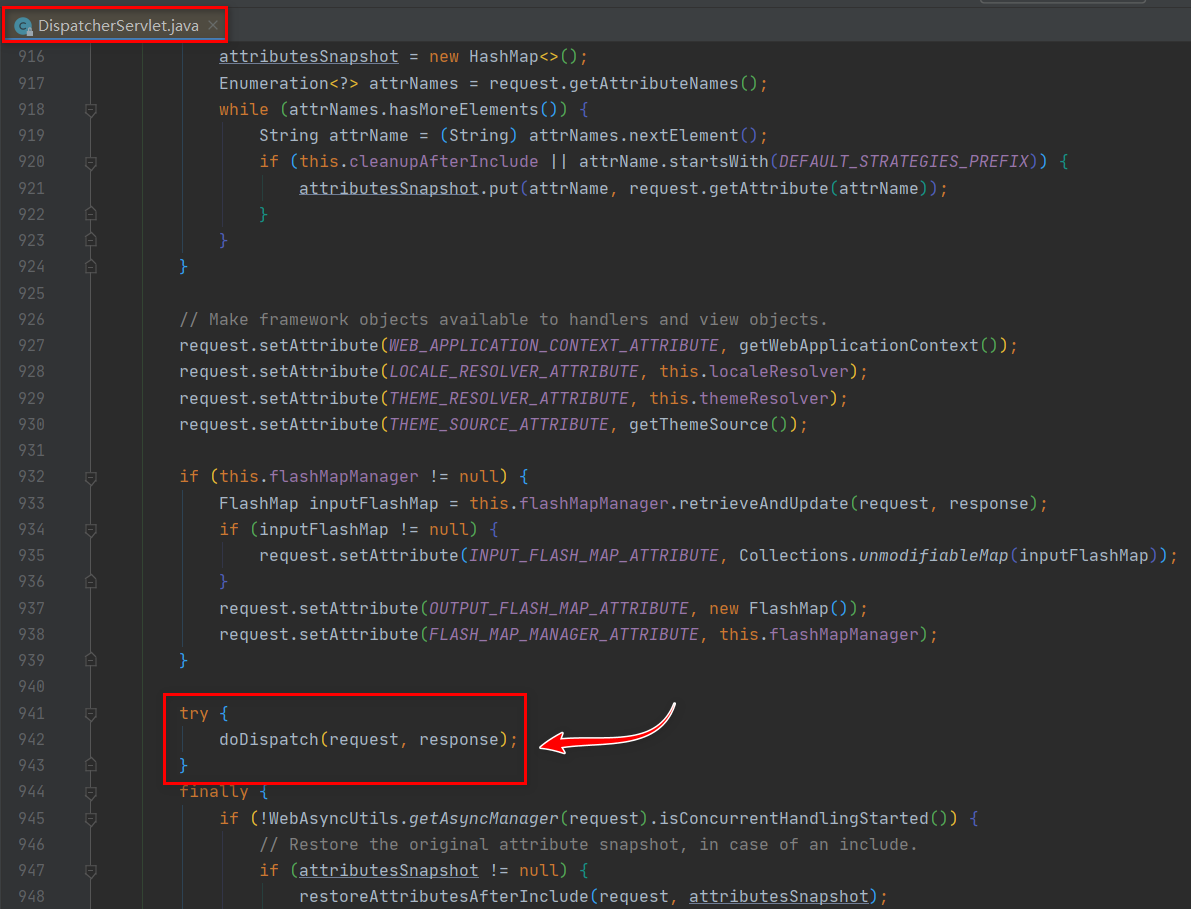Click fold end marker at line 936
The width and height of the screenshot is (1191, 909).
90,582
